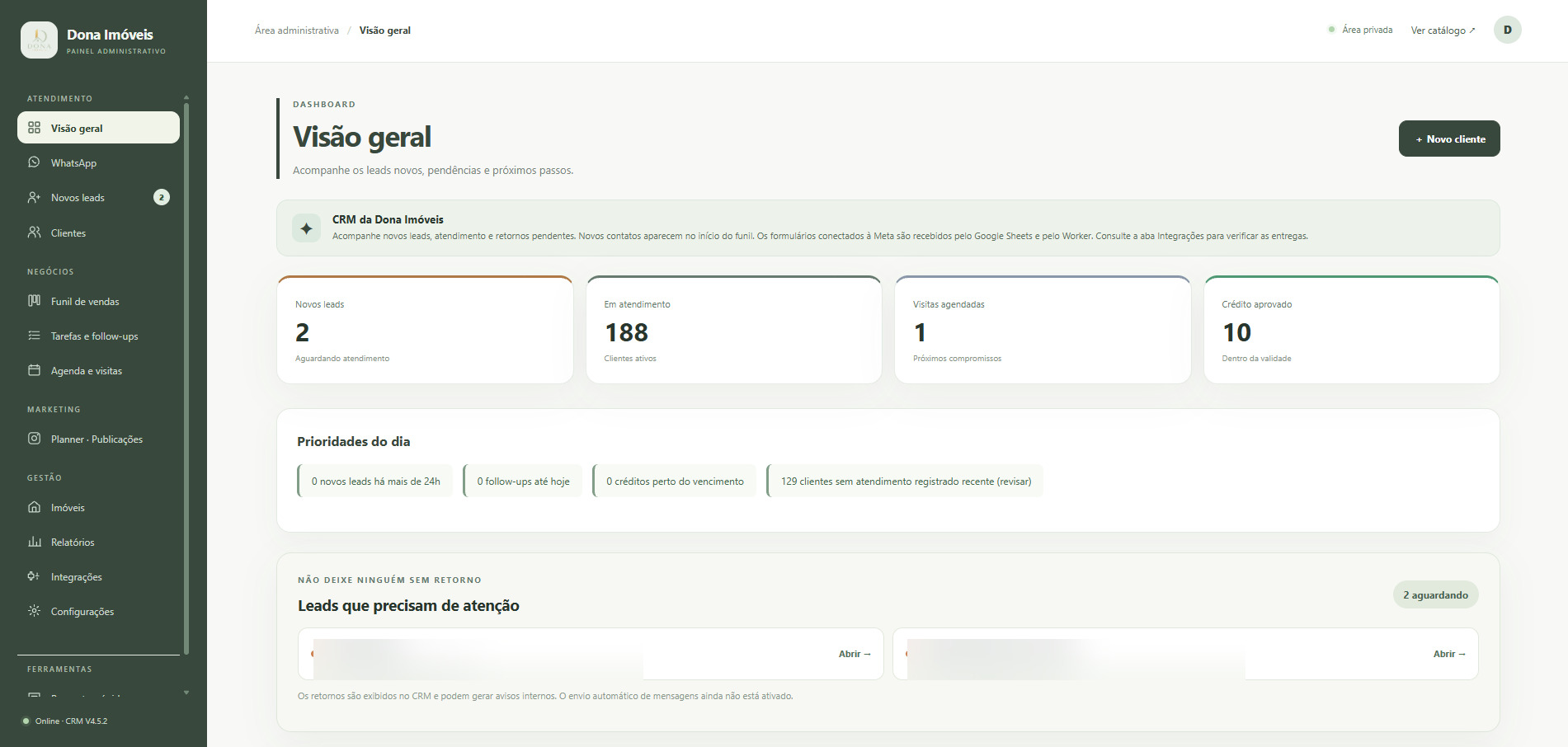Click the Clientes people icon
1568x747 pixels.
pyautogui.click(x=34, y=233)
